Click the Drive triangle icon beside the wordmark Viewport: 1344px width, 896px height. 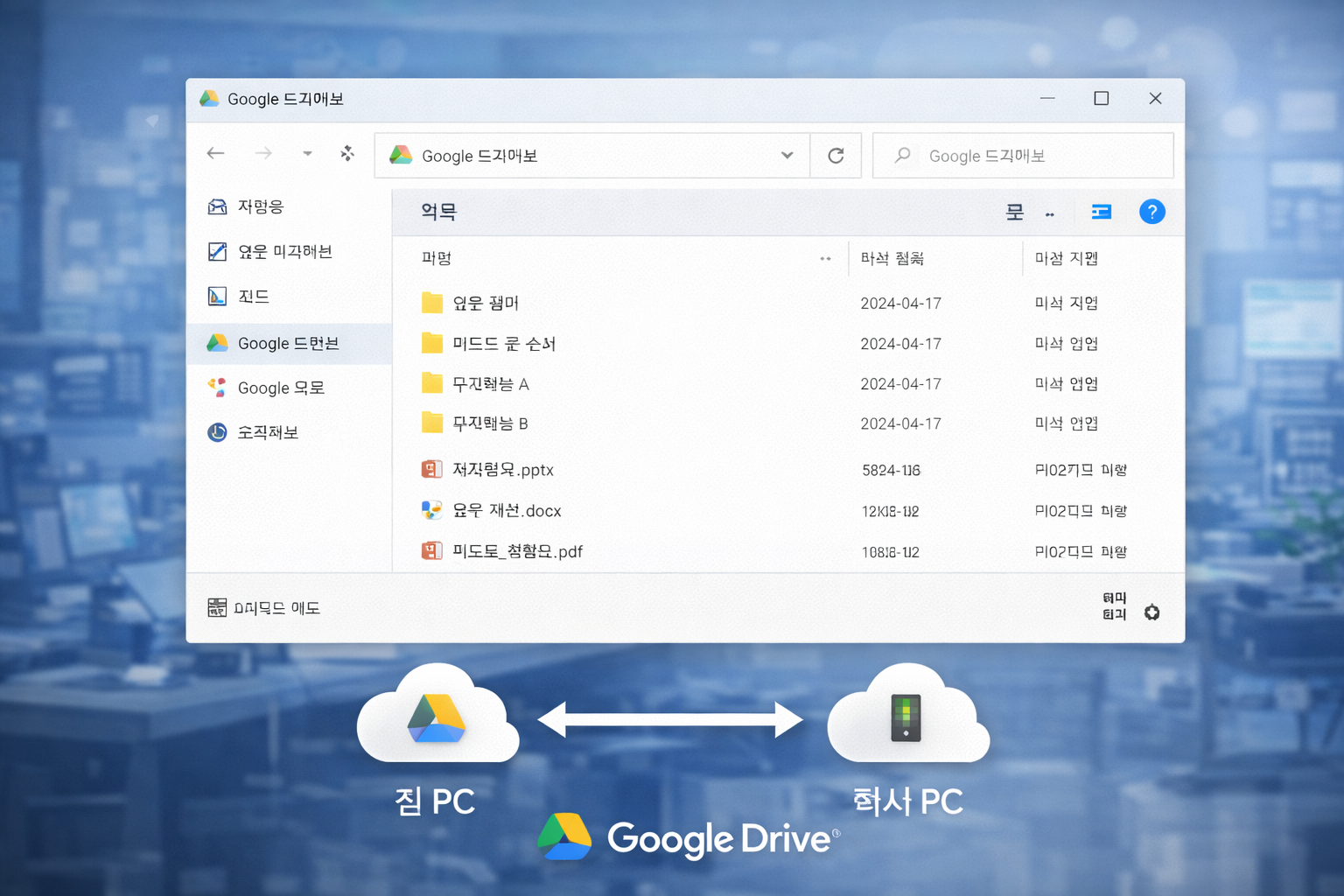(564, 836)
